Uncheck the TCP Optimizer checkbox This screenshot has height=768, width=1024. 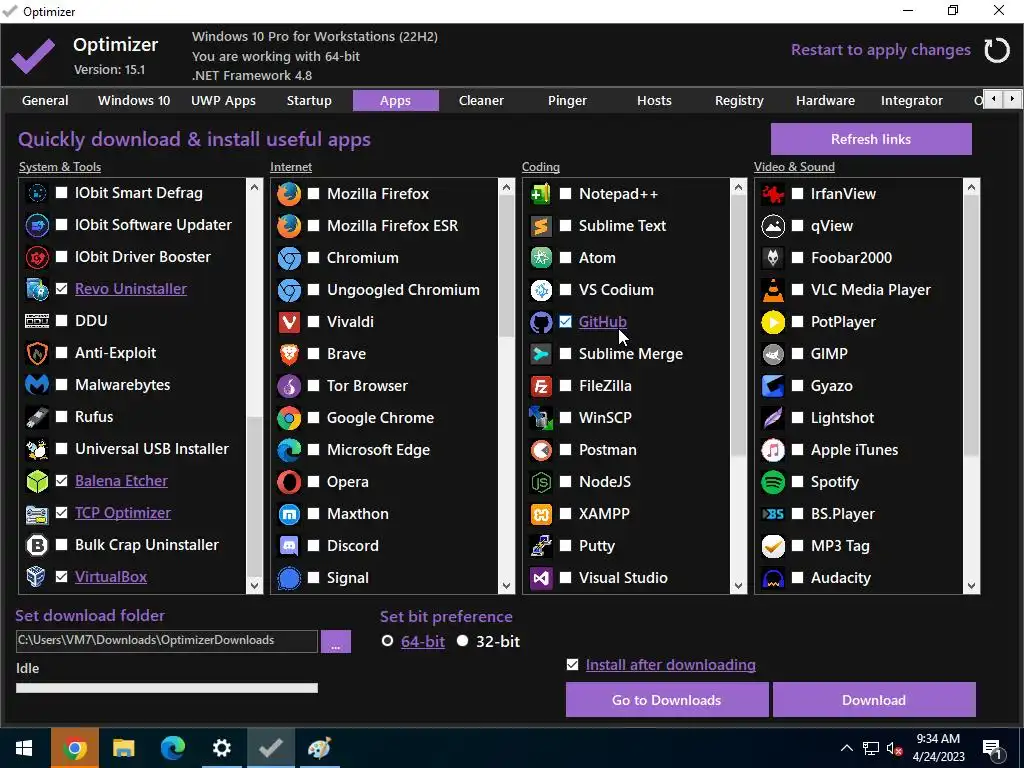coord(61,513)
